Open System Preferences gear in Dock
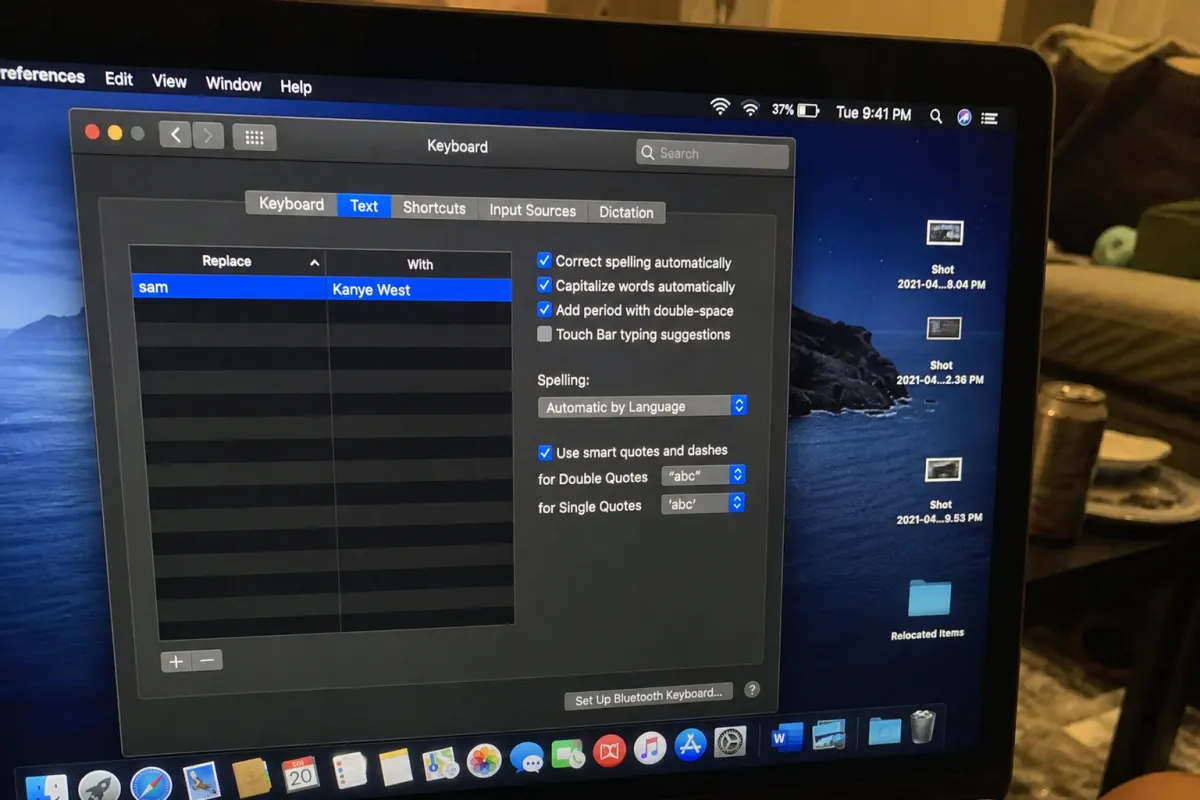 click(730, 741)
